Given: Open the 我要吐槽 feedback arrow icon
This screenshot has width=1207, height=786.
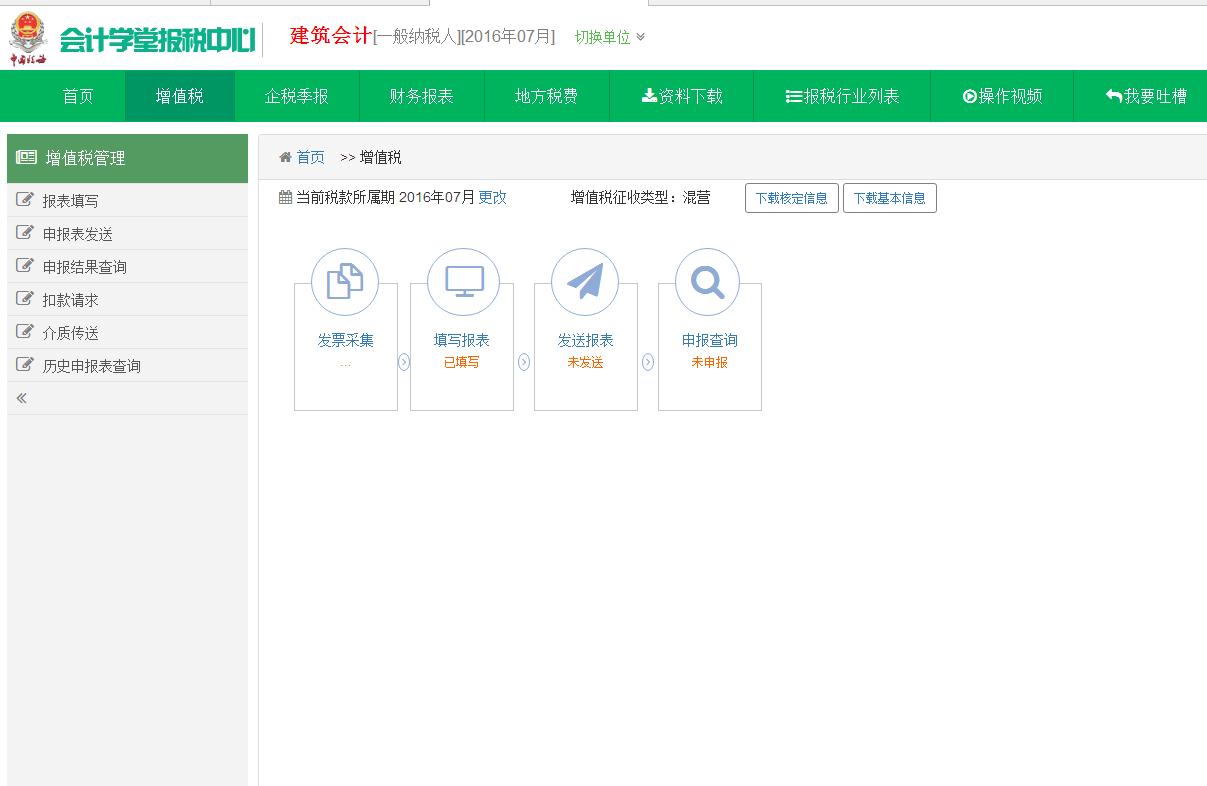Looking at the screenshot, I should [1112, 95].
